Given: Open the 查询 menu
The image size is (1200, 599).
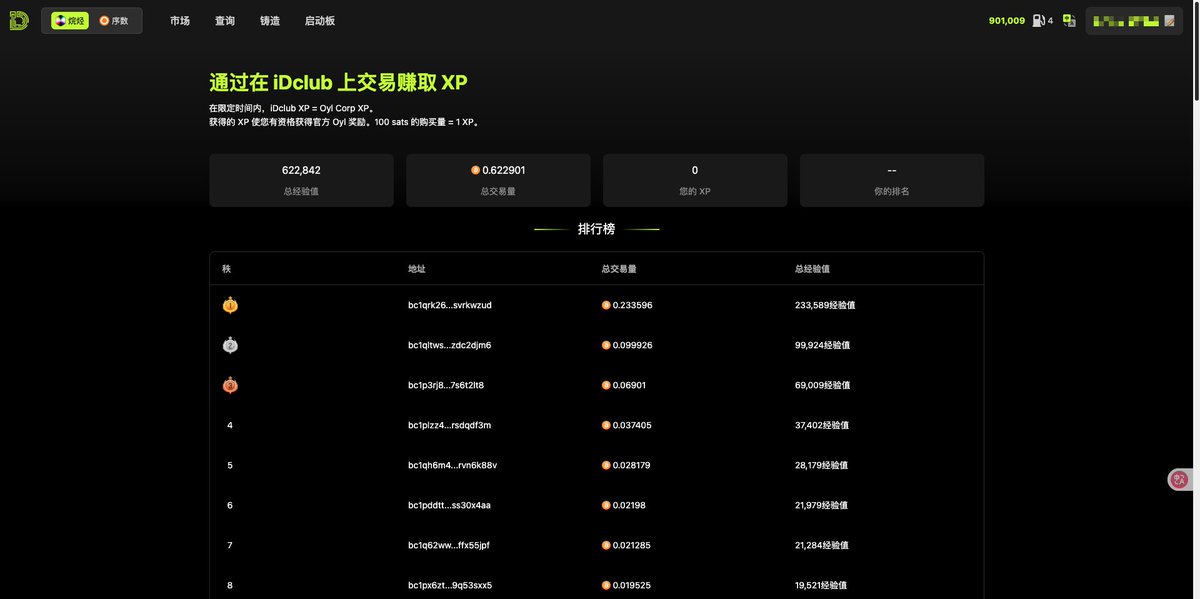Looking at the screenshot, I should 225,21.
